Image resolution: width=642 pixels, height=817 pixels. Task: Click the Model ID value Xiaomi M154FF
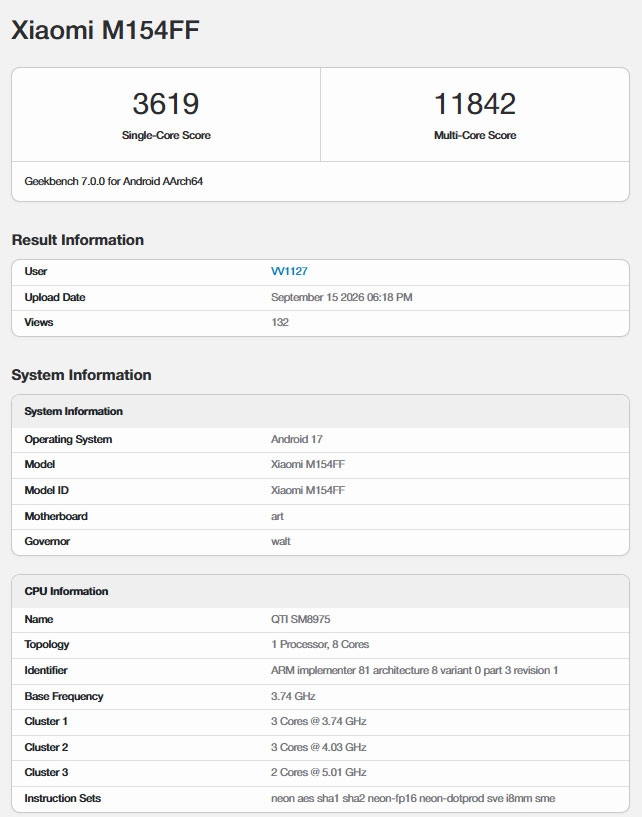[x=308, y=490]
